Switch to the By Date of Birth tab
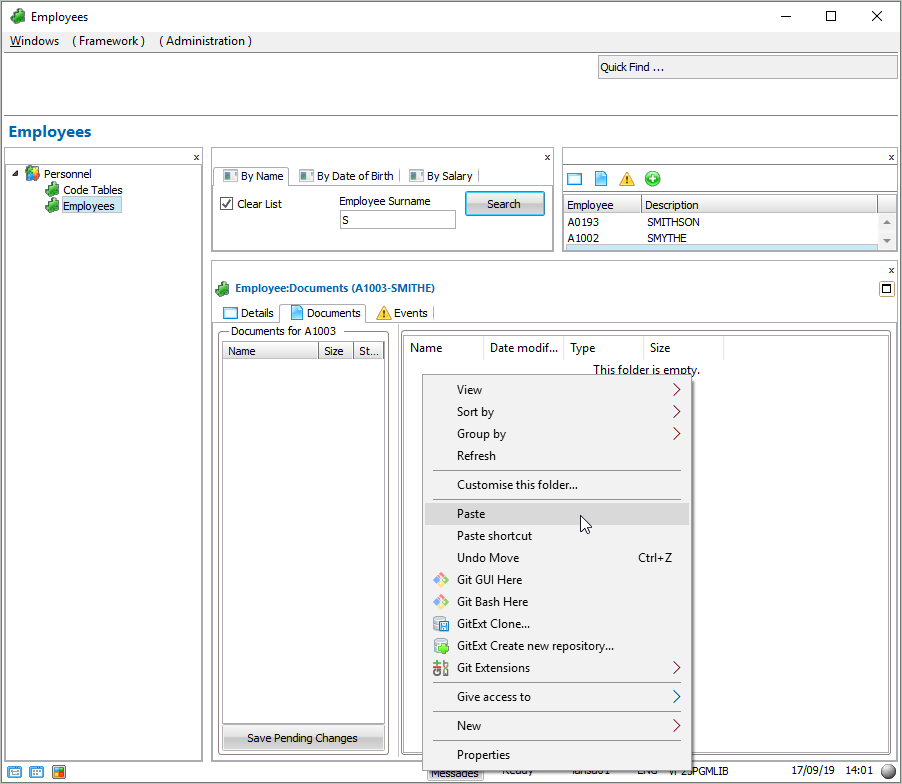The width and height of the screenshot is (902, 784). tap(347, 176)
